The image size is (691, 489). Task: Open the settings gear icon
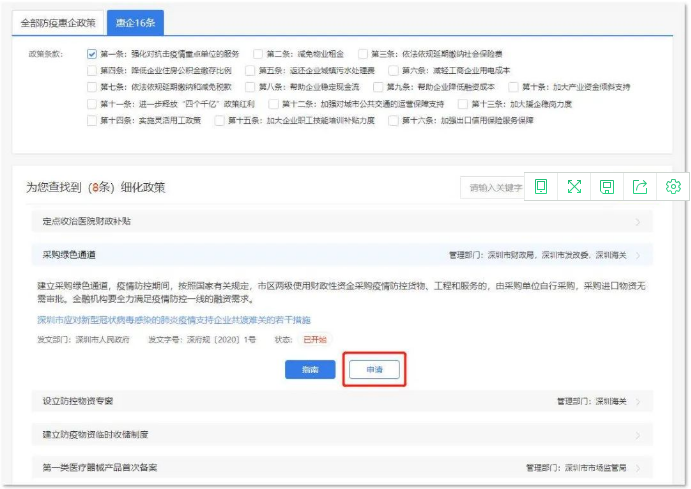coord(673,186)
